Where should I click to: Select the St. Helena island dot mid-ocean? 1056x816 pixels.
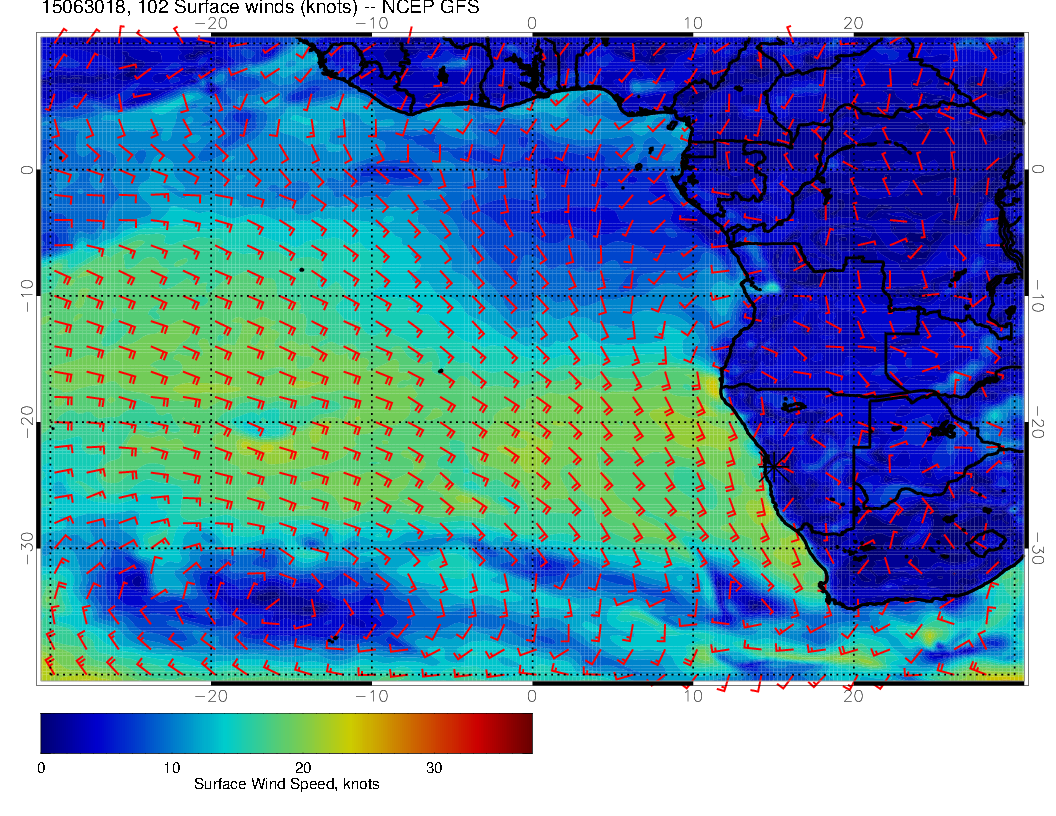[x=440, y=371]
